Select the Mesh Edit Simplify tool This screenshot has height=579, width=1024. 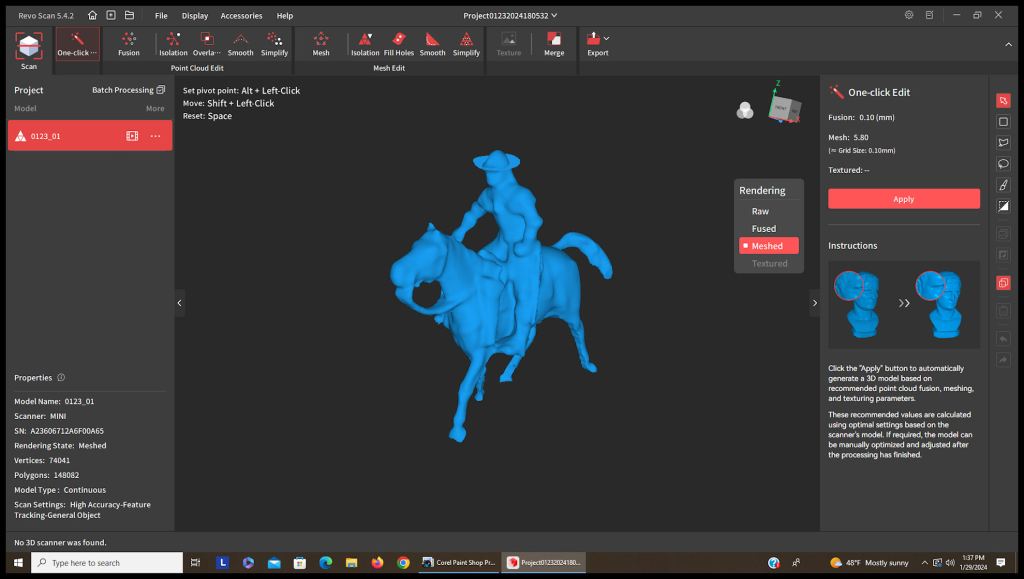point(466,44)
